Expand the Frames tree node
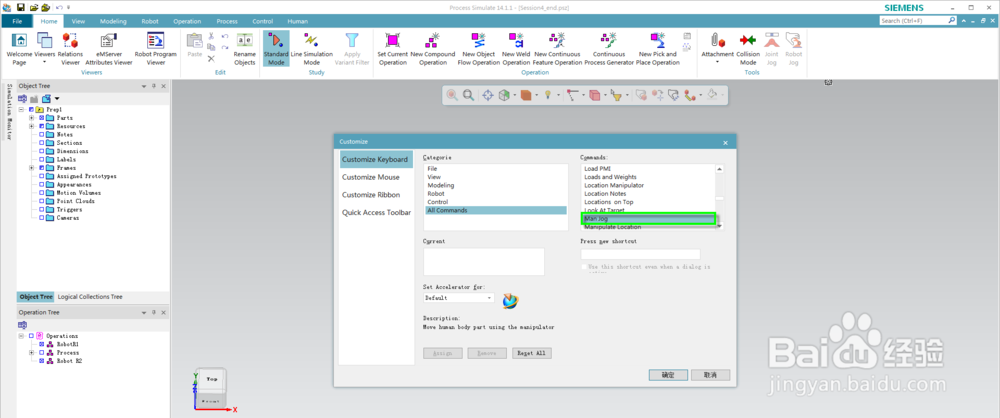 [31, 168]
